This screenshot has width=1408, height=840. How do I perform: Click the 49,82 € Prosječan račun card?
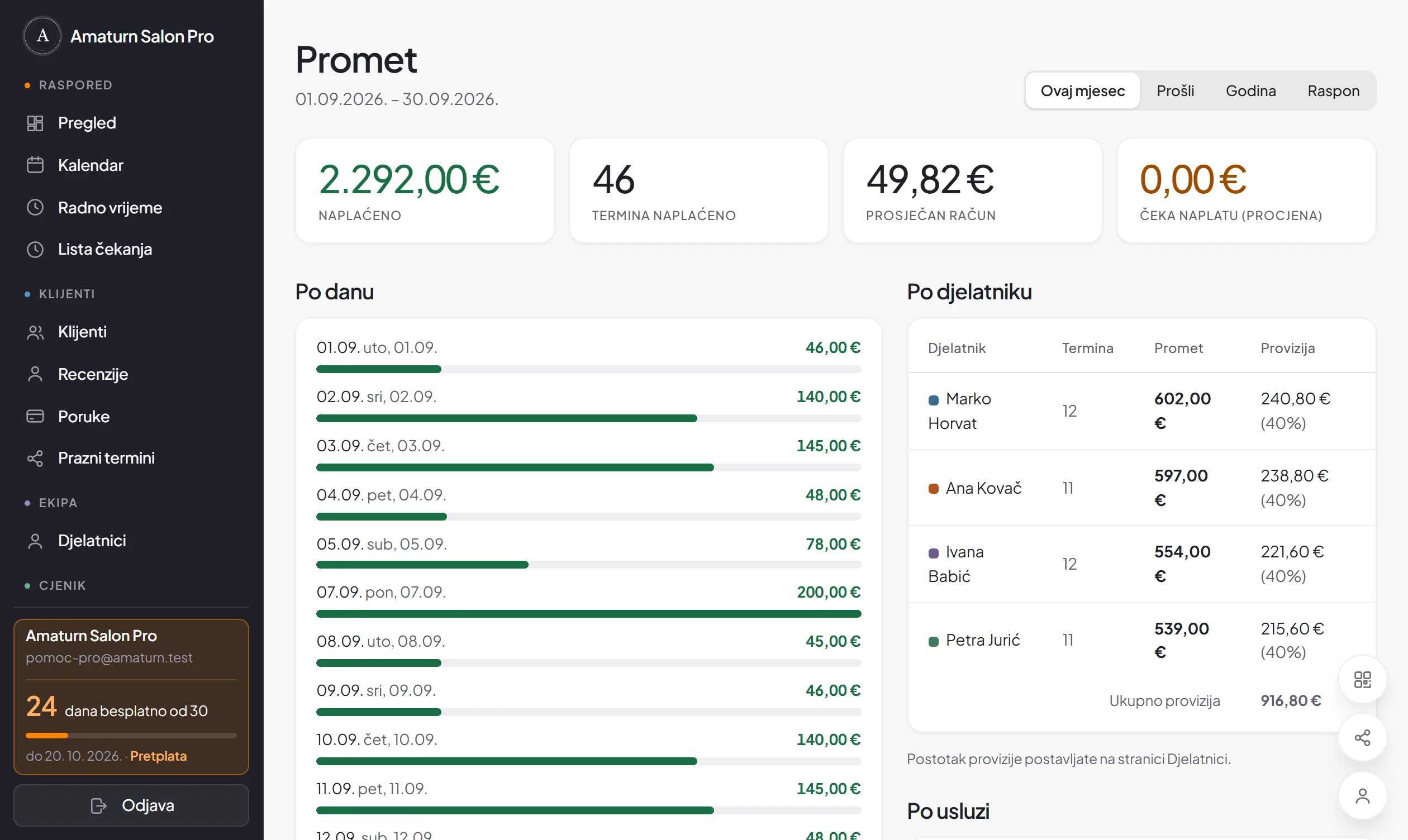click(973, 191)
